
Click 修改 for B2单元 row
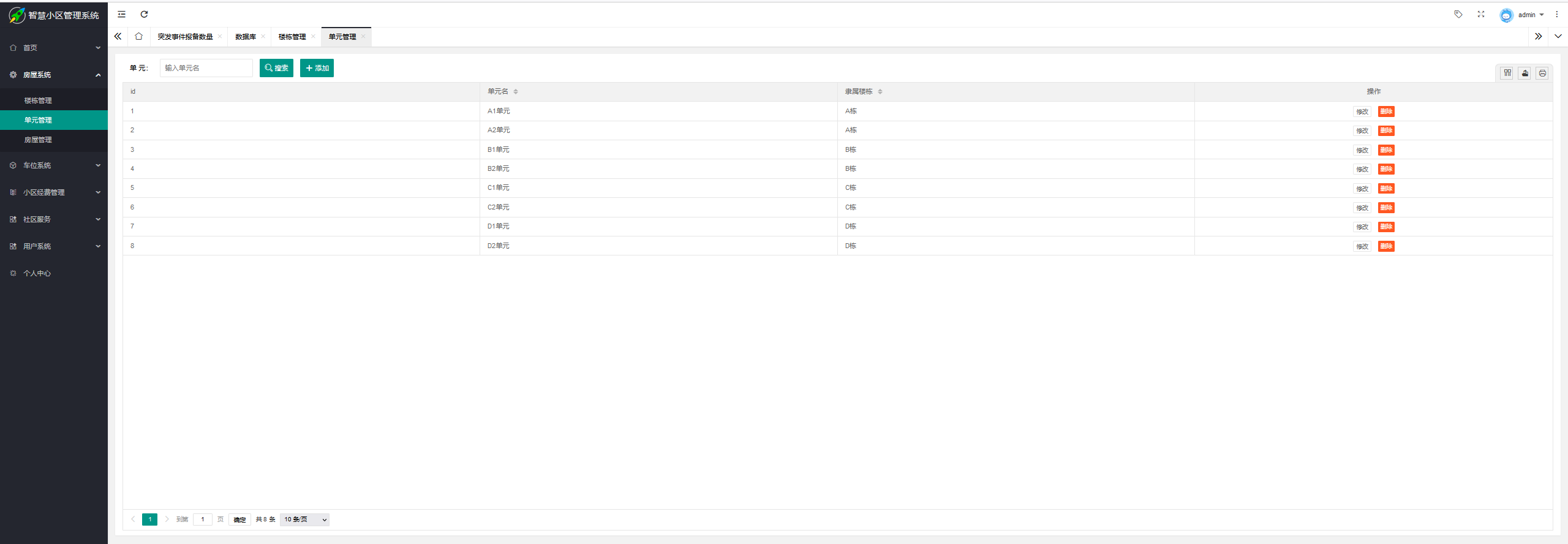(1362, 169)
